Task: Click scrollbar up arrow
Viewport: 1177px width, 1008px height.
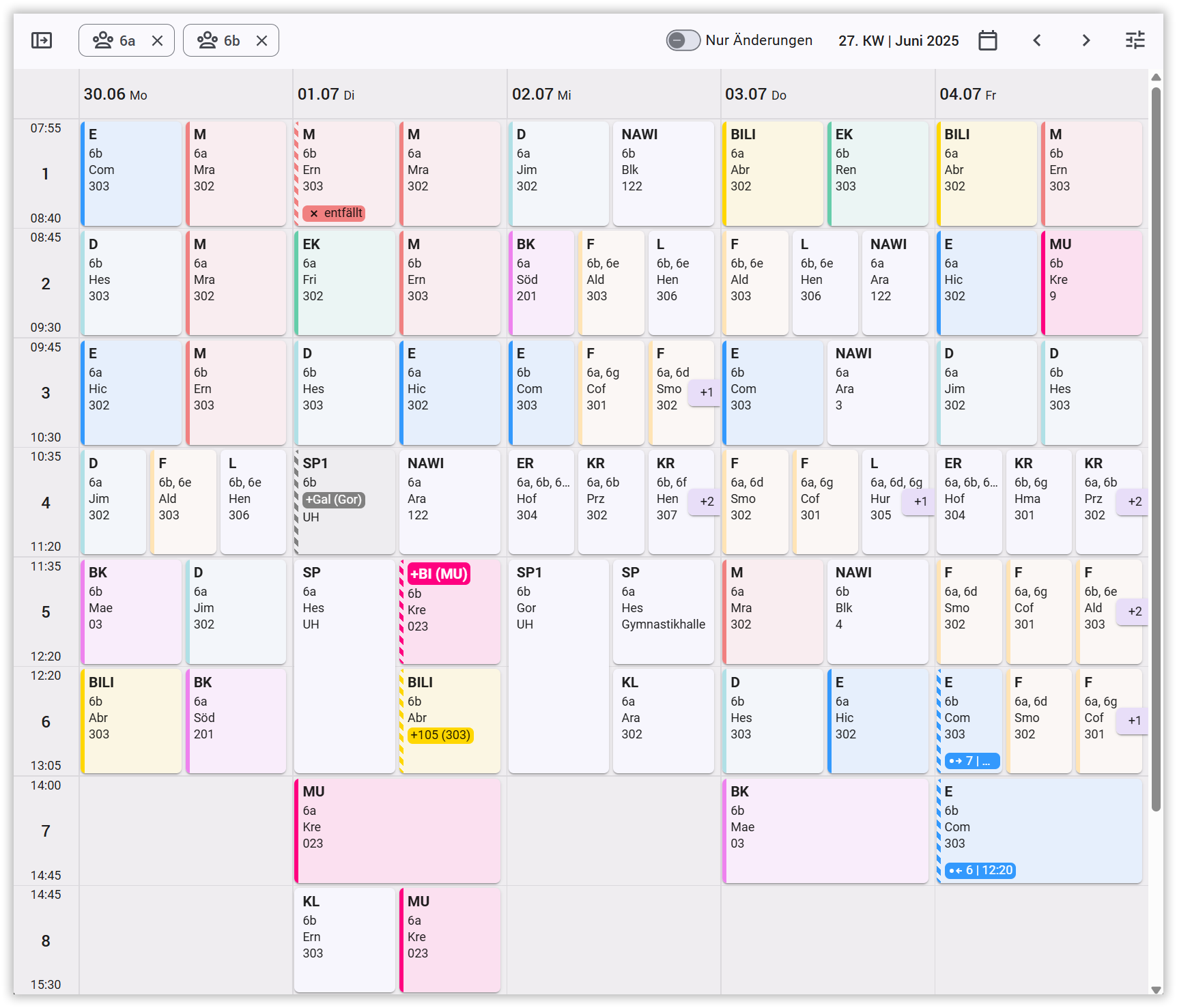Action: pos(1157,76)
